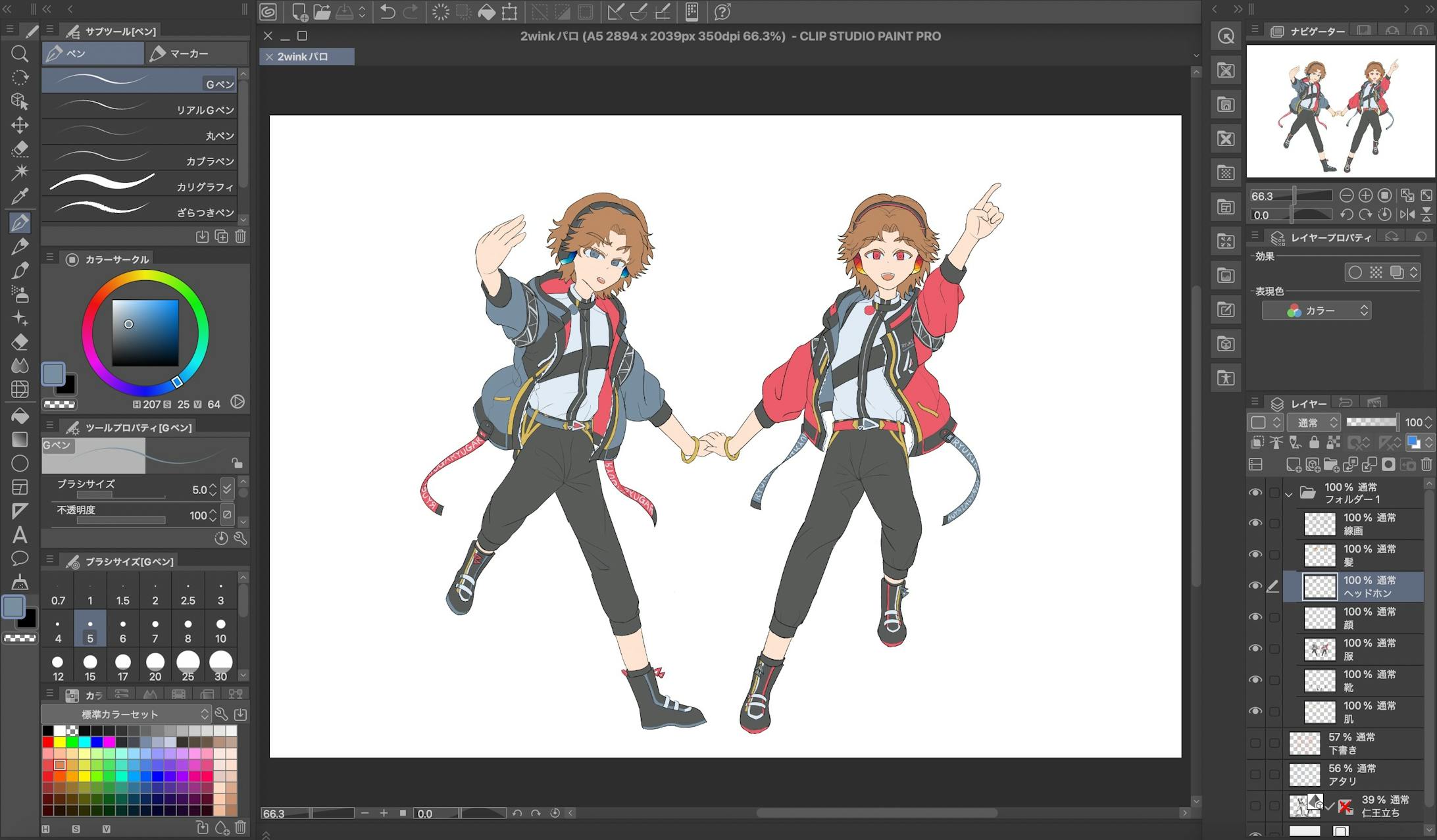This screenshot has width=1437, height=840.
Task: Select the 線画 layer thumbnail
Action: (1319, 524)
